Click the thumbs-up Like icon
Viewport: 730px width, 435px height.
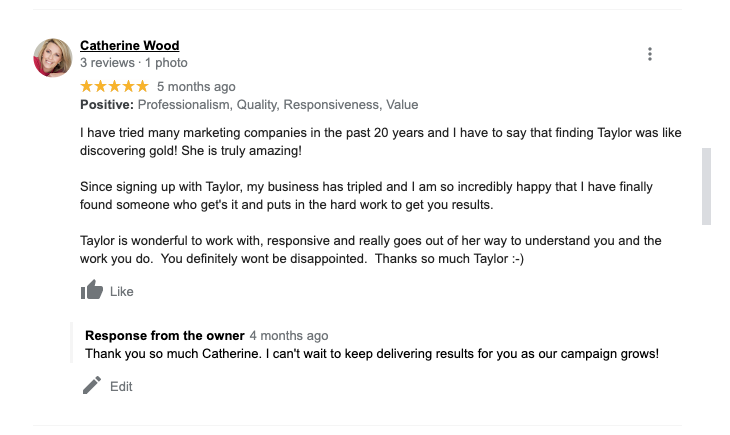(x=92, y=291)
